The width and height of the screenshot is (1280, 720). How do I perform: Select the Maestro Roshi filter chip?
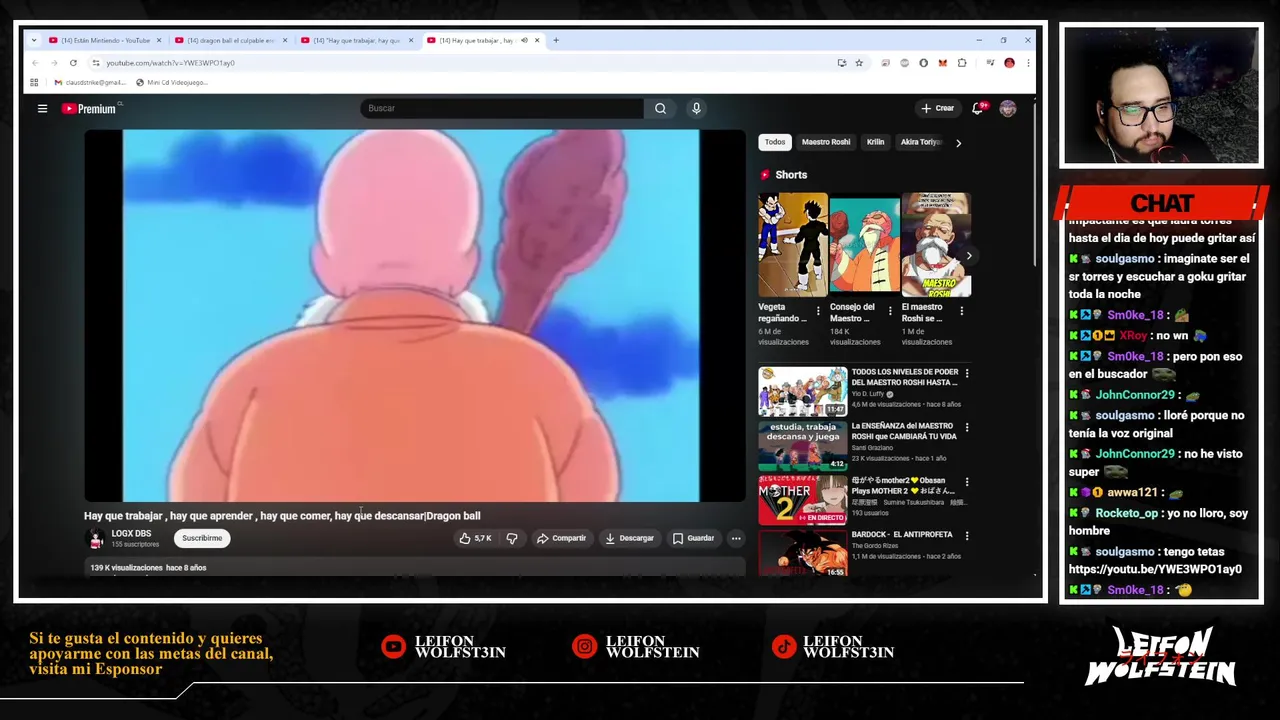(826, 142)
